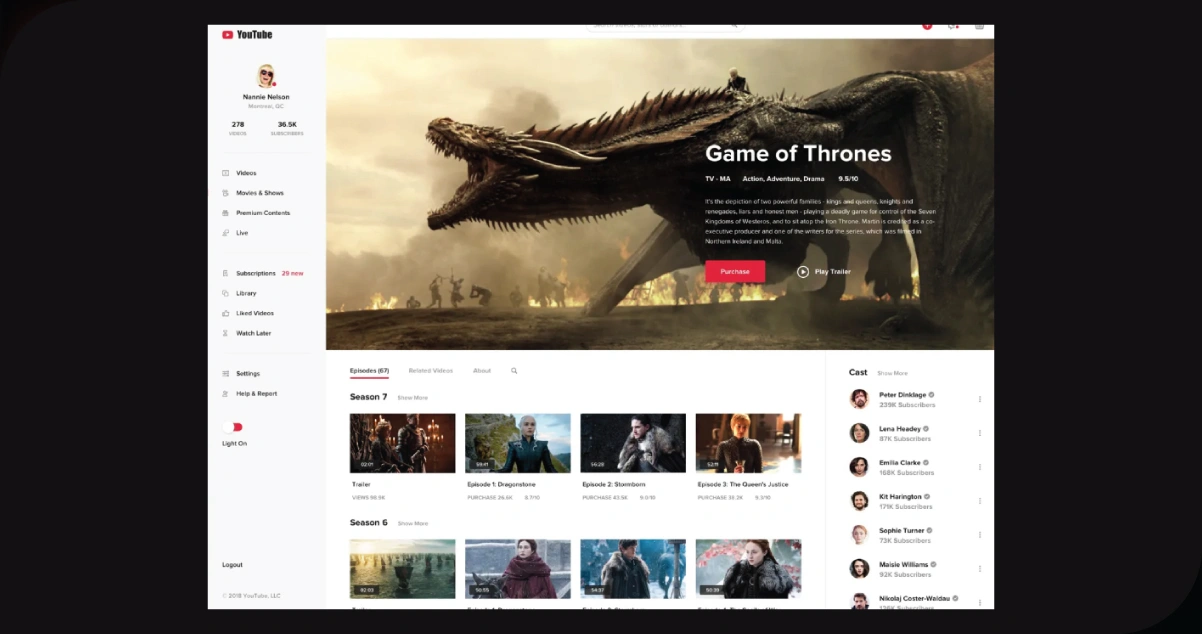The image size is (1202, 634).
Task: Open the About tab
Action: point(482,371)
